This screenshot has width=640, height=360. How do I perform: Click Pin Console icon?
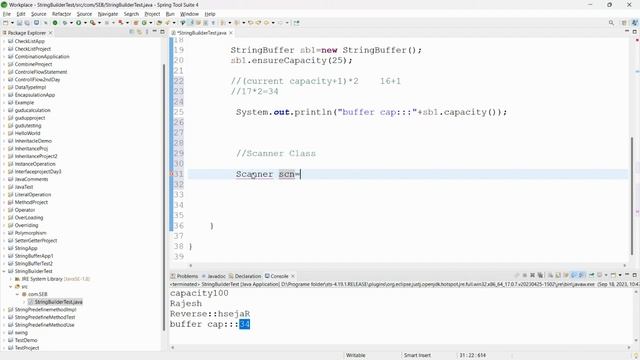coord(591,276)
